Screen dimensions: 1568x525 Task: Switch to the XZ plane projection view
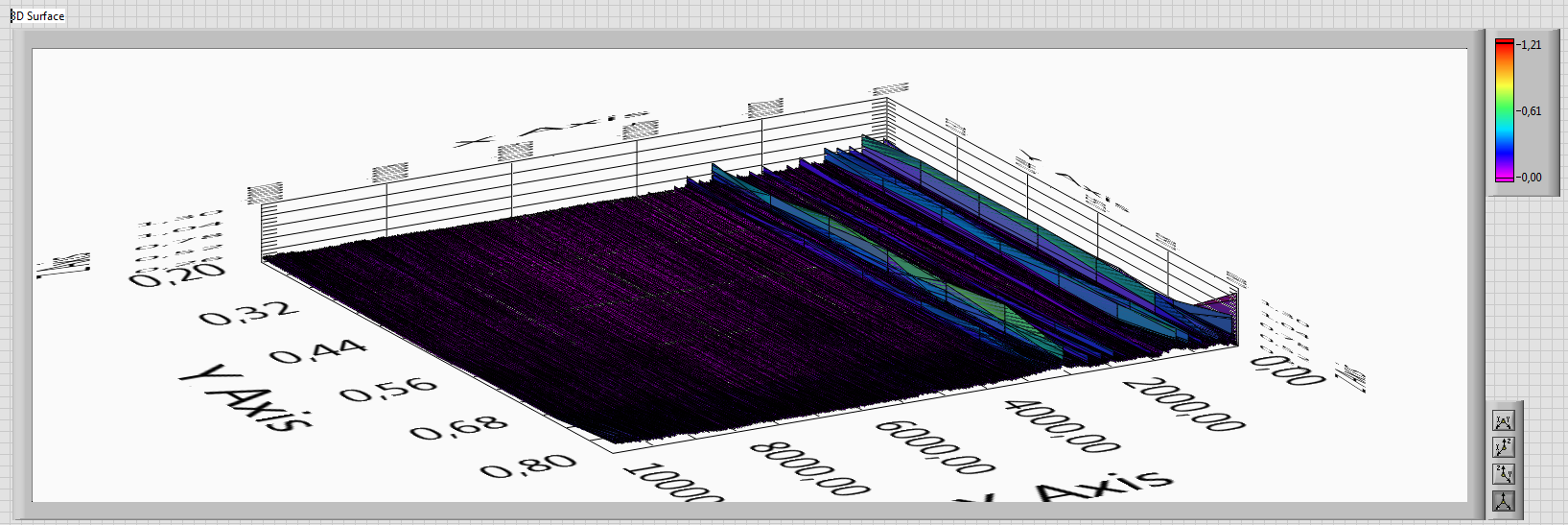pyautogui.click(x=1504, y=447)
